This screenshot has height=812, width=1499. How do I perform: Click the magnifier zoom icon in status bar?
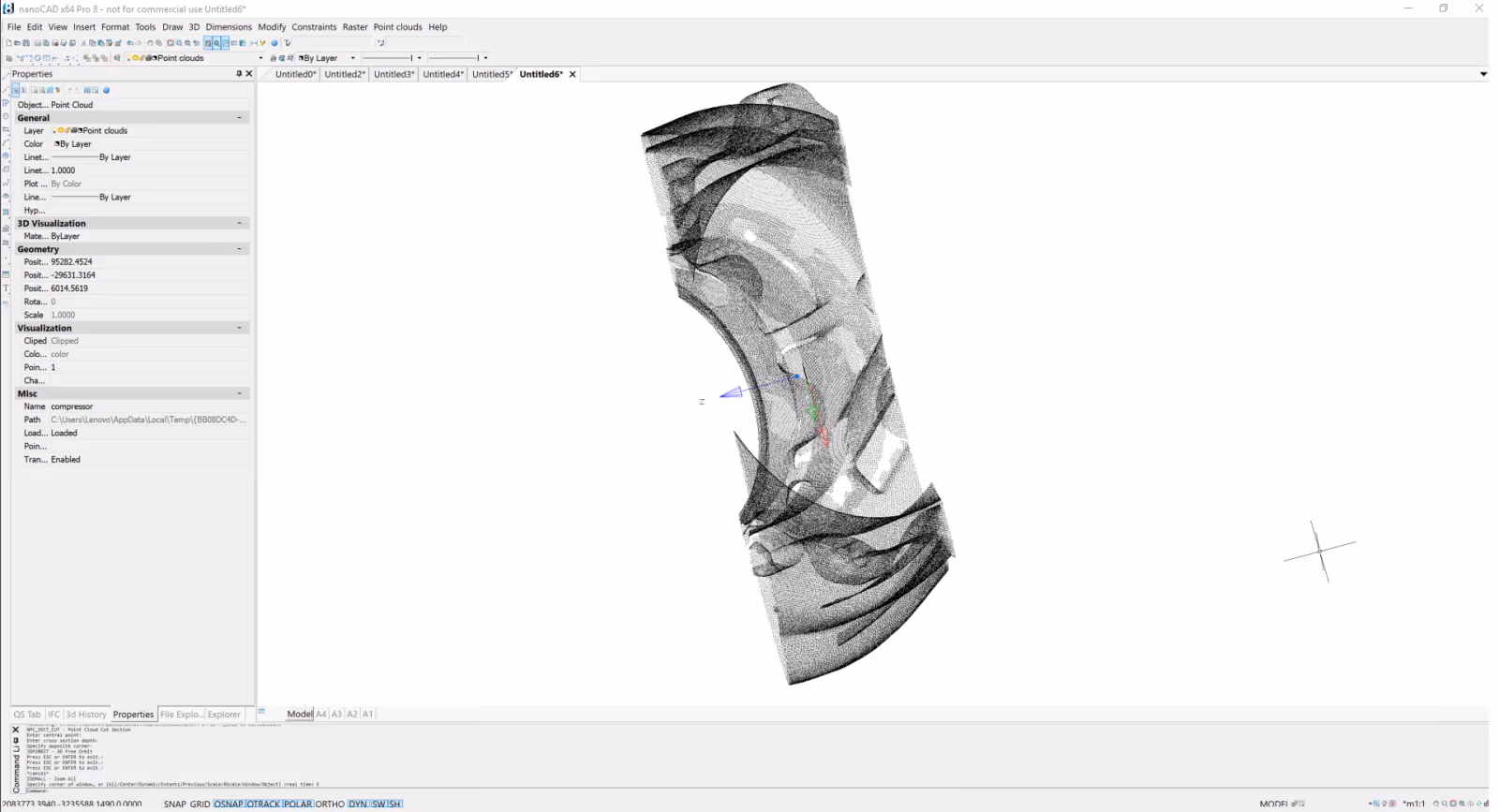(1445, 804)
